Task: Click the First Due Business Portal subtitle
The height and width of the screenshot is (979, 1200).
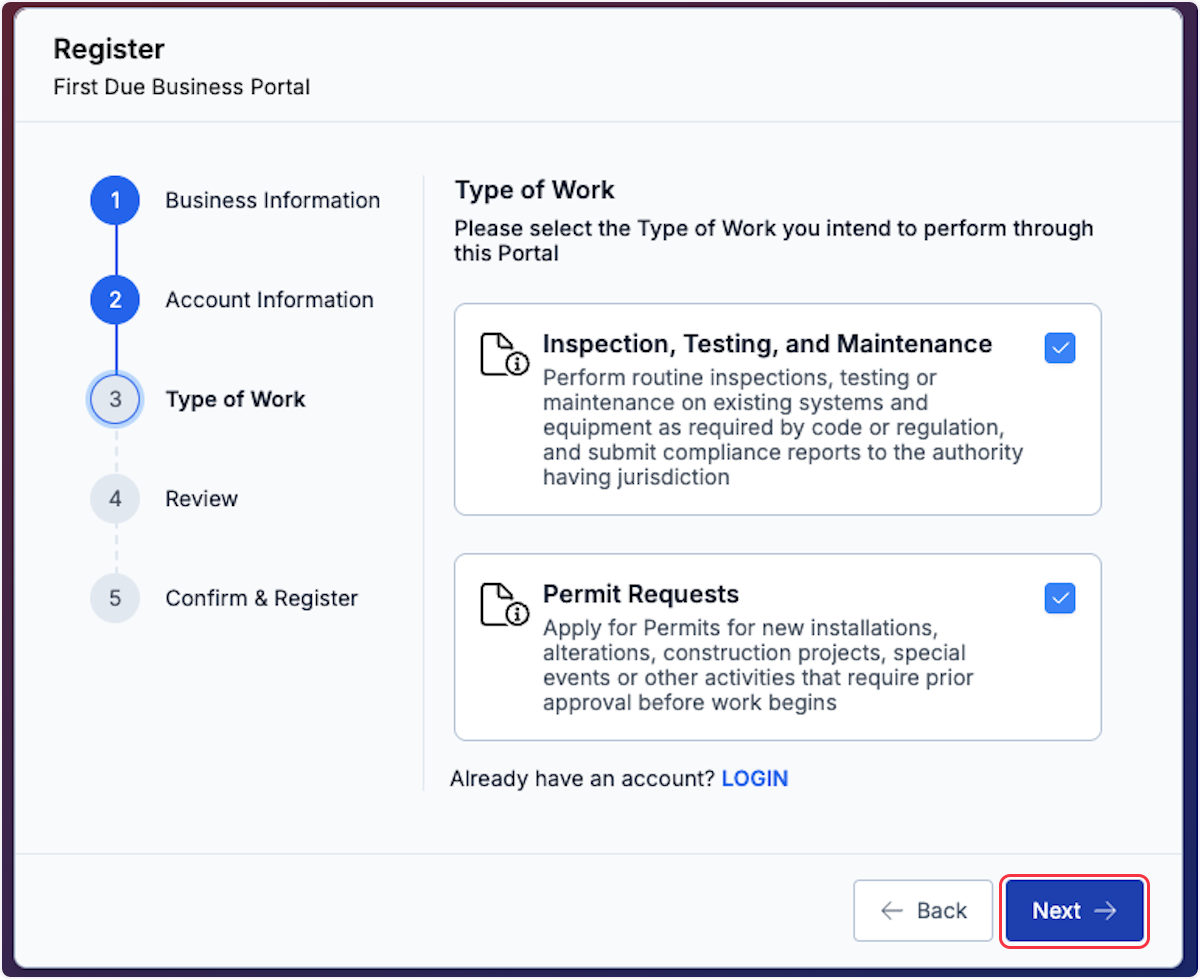Action: click(x=182, y=87)
